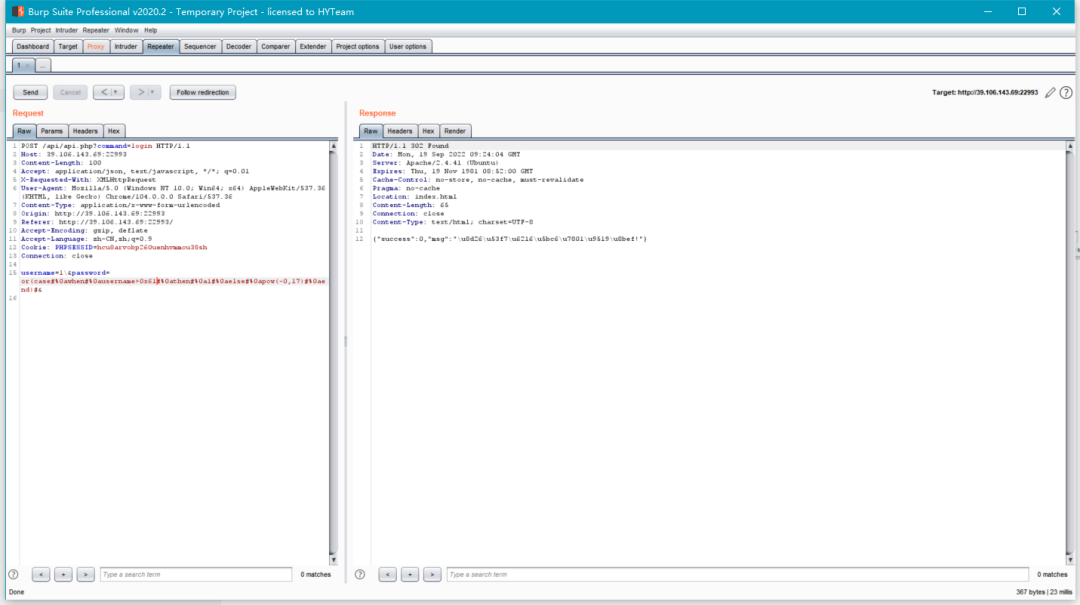
Task: Select the Repeater tool tab
Action: tap(160, 47)
